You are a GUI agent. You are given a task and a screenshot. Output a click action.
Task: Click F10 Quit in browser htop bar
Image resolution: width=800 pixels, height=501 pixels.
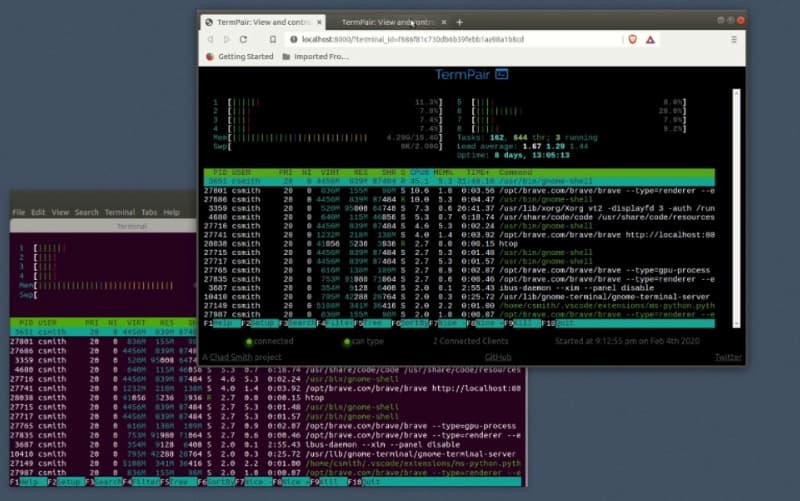557,323
